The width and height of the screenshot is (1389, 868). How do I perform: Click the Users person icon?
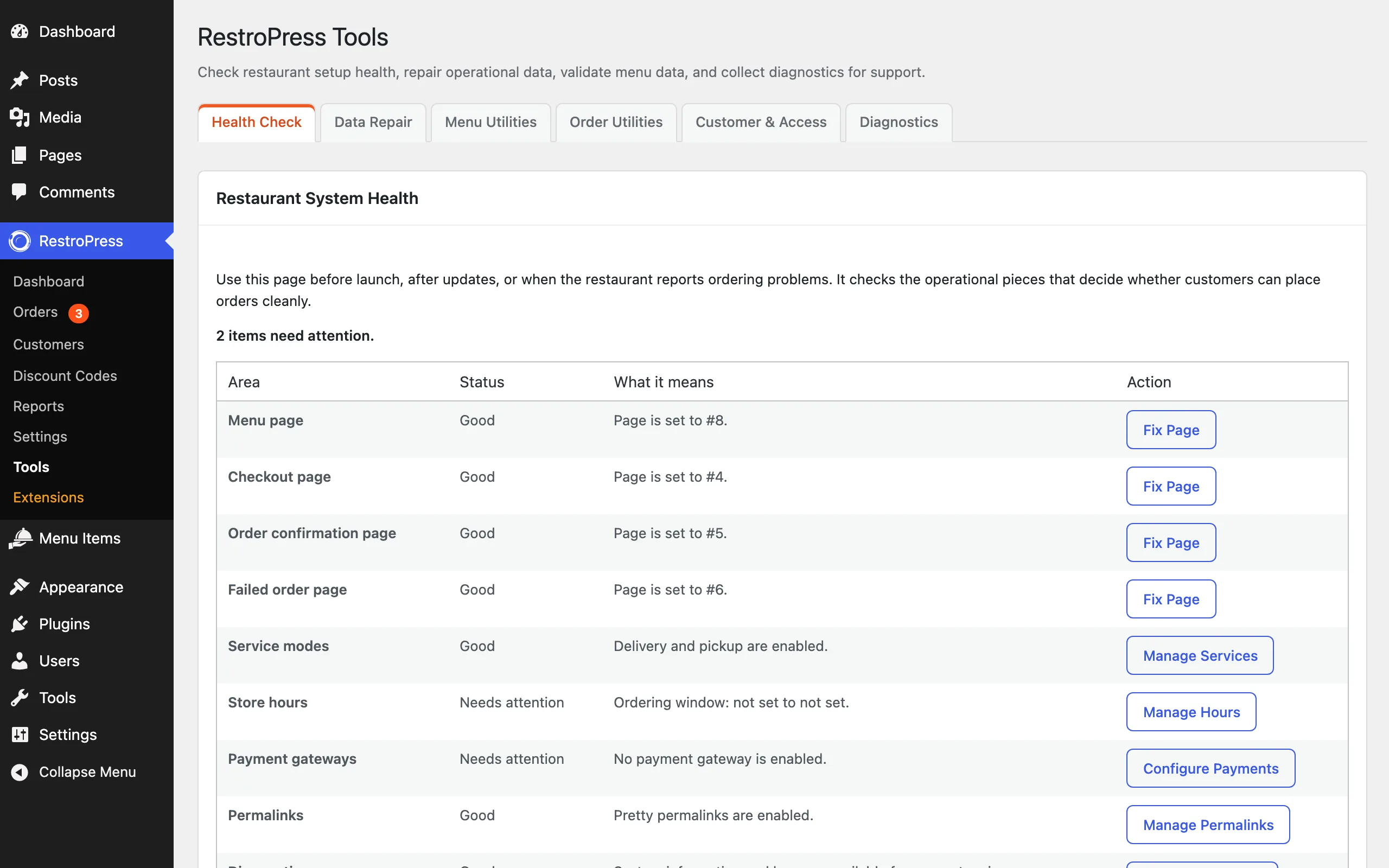20,661
